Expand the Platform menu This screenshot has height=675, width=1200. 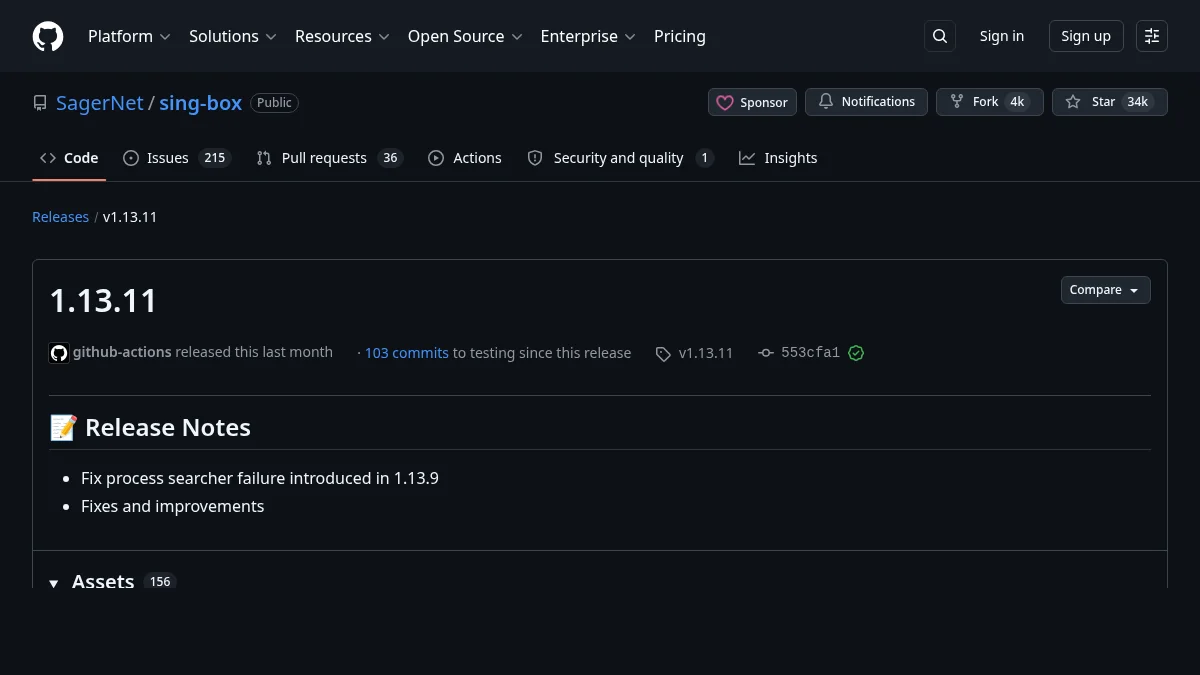coord(129,36)
